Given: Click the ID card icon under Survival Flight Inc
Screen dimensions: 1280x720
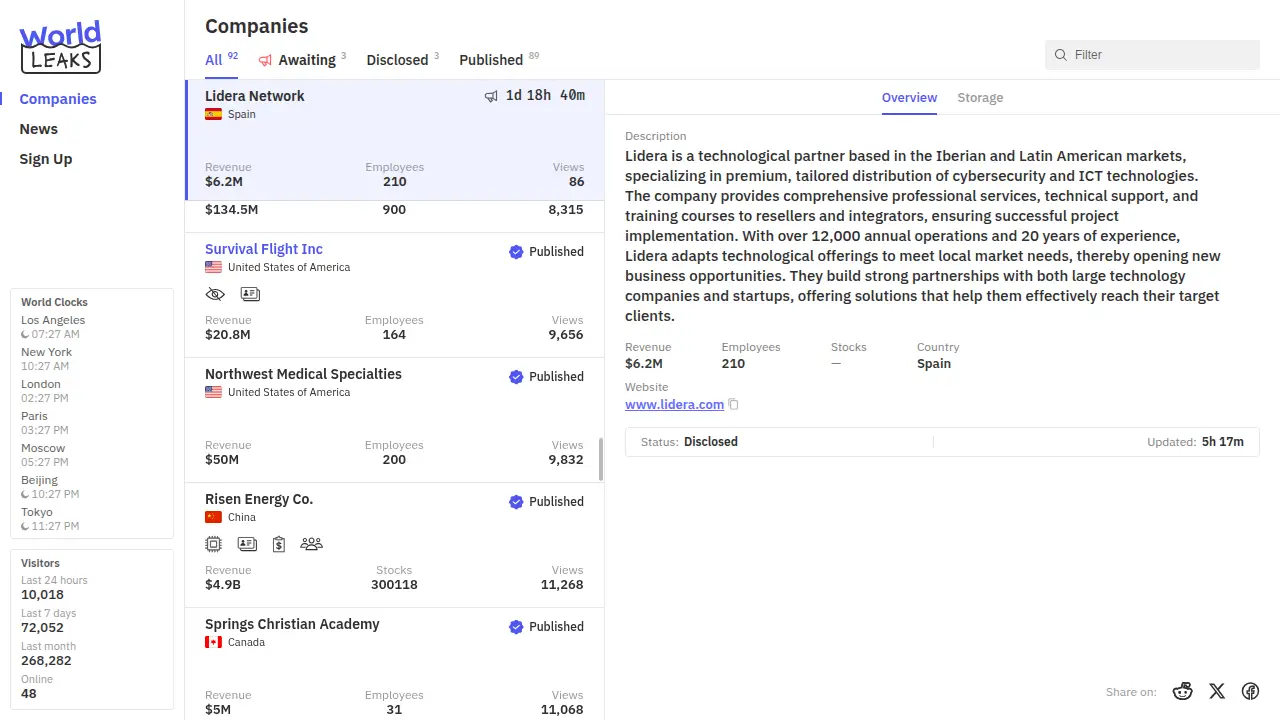Looking at the screenshot, I should (250, 294).
